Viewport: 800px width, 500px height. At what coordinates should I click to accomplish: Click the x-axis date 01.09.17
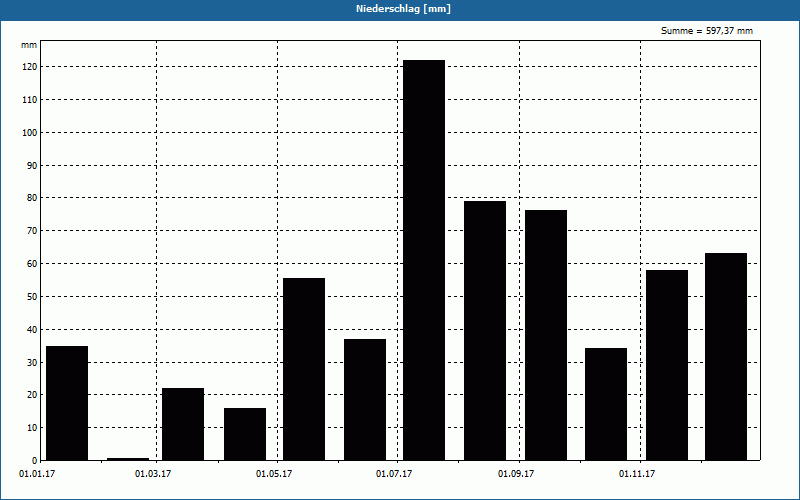pos(516,474)
